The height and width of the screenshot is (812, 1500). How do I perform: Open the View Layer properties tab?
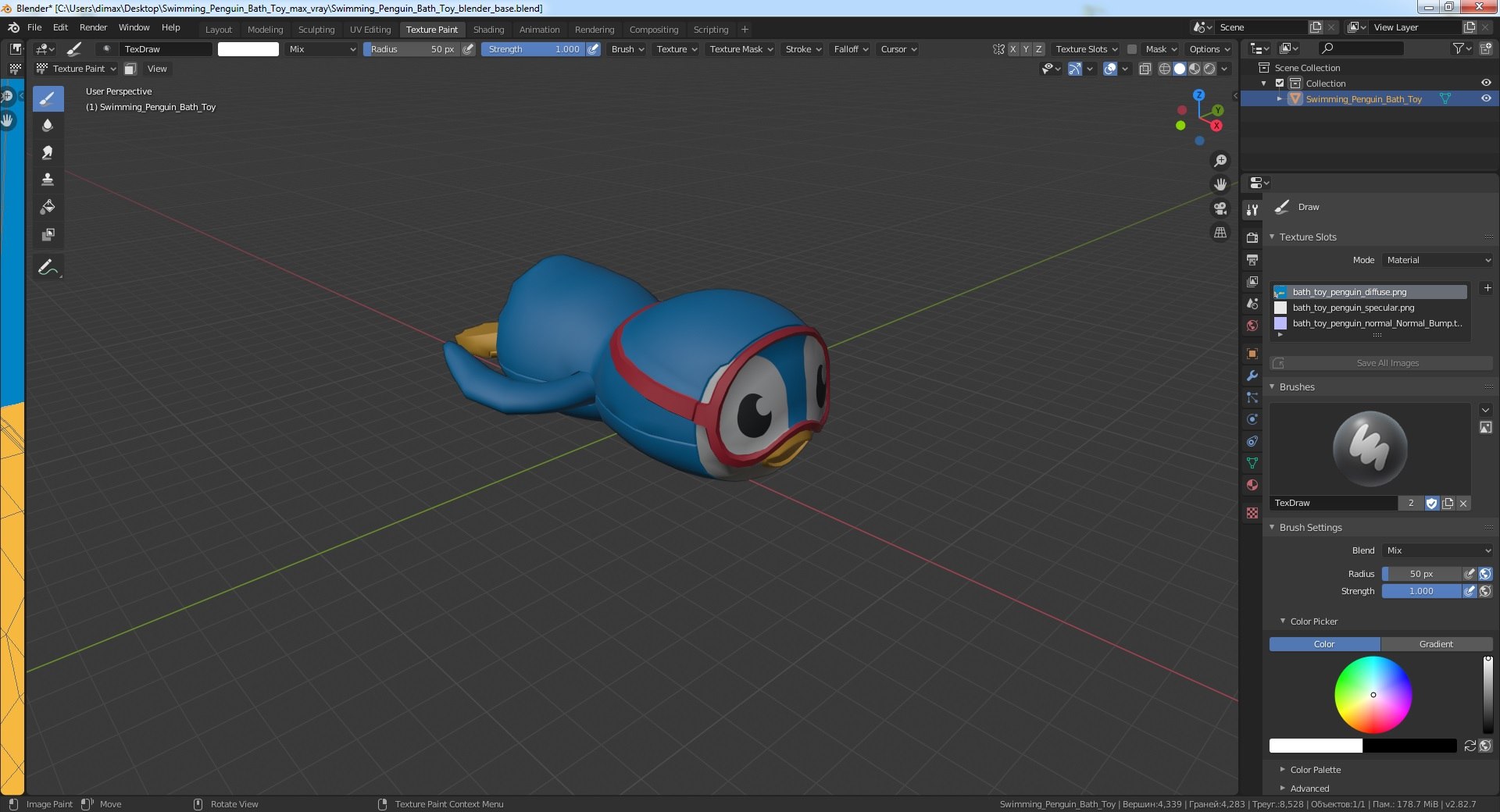[x=1252, y=281]
